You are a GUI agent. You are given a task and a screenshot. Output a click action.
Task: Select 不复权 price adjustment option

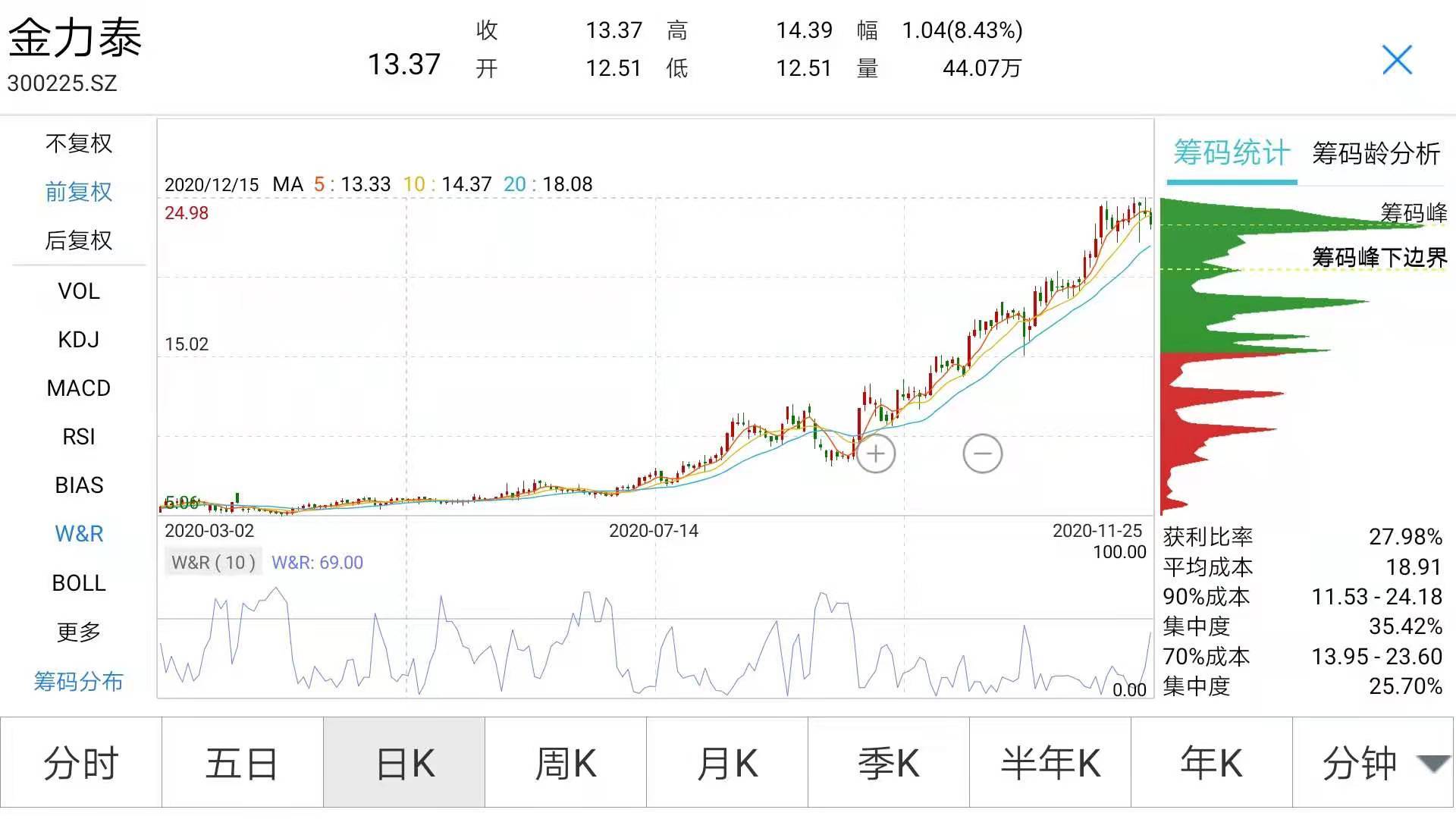coord(79,143)
